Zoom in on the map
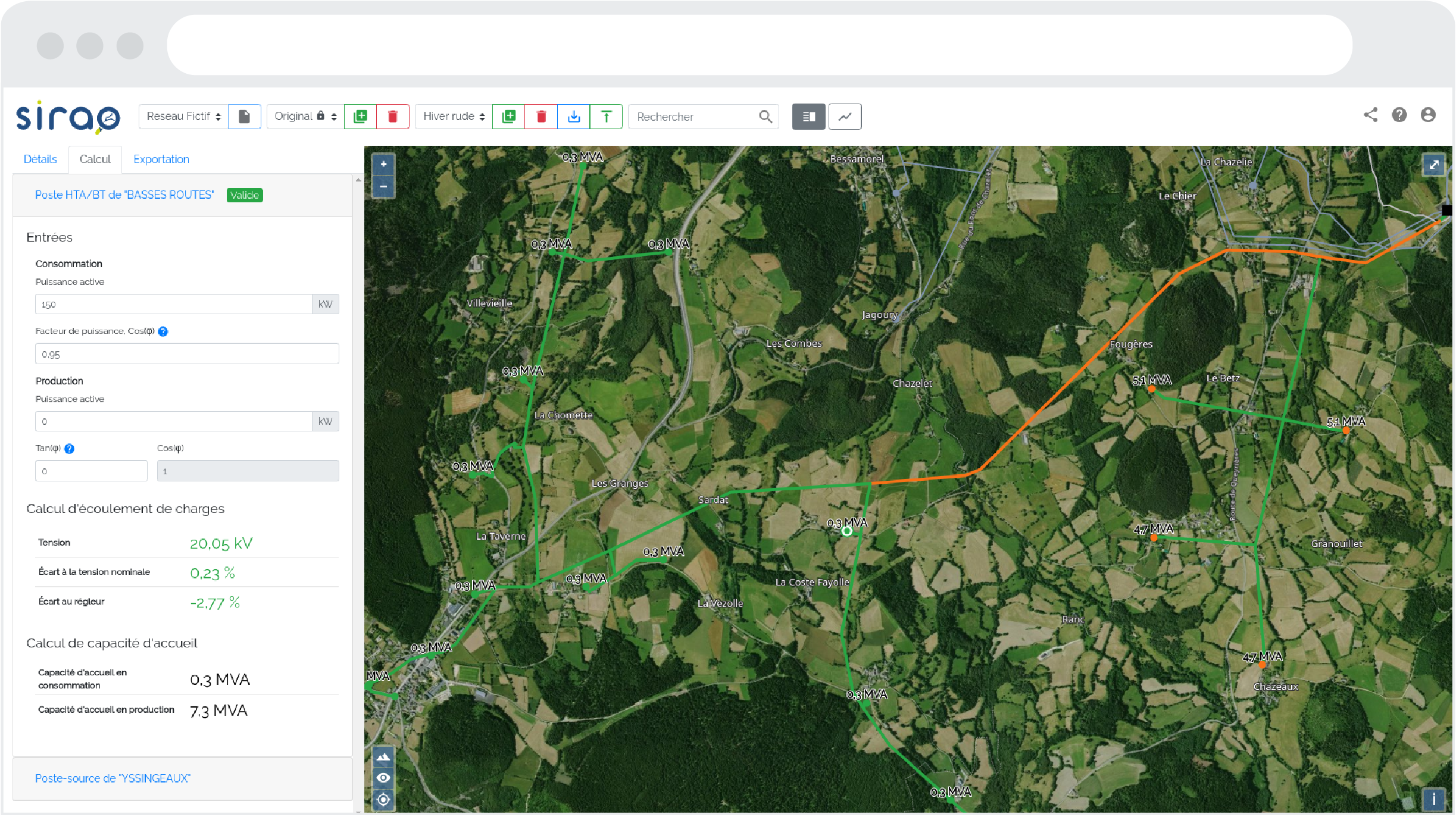 pyautogui.click(x=384, y=164)
